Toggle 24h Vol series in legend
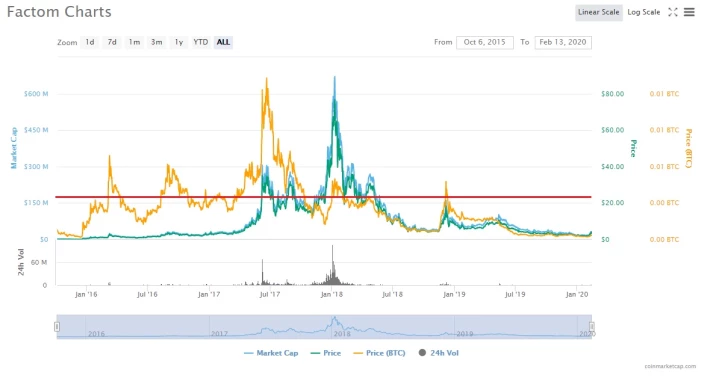Viewport: 710px width, 376px height. coord(439,353)
